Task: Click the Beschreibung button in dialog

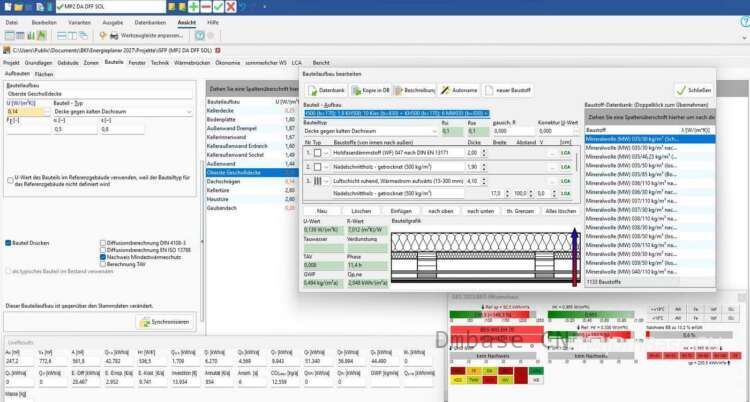Action: point(414,90)
